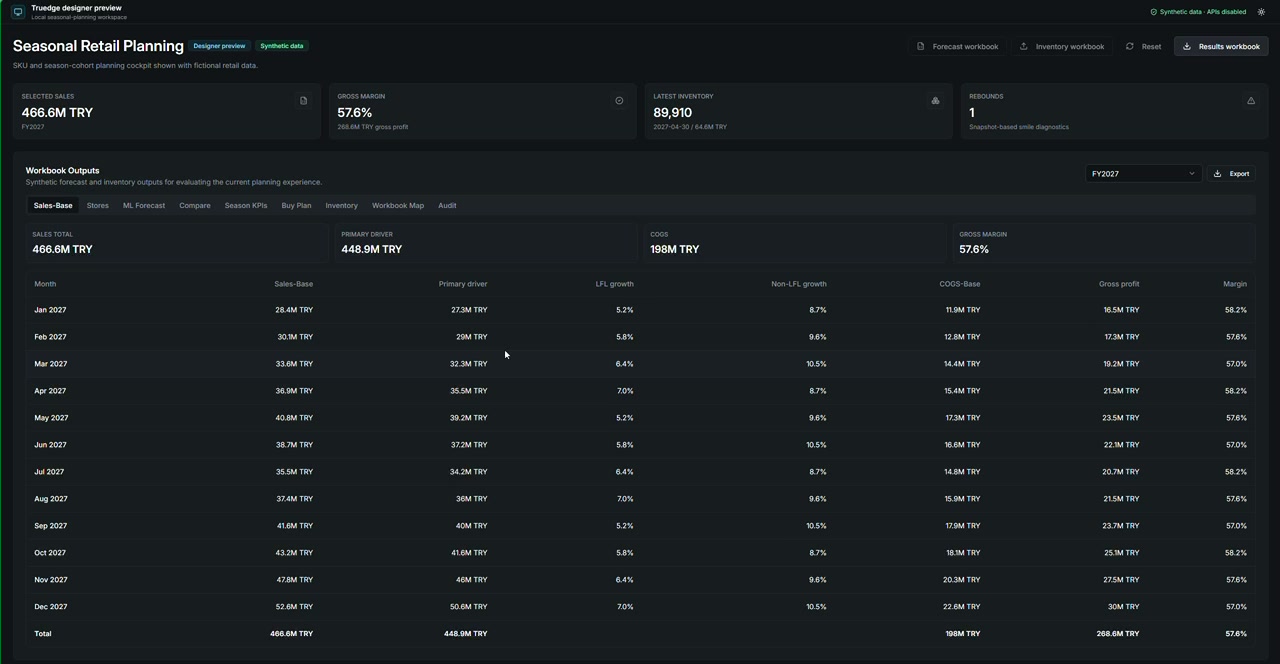Click the download icon in Results workbook button

1187,46
